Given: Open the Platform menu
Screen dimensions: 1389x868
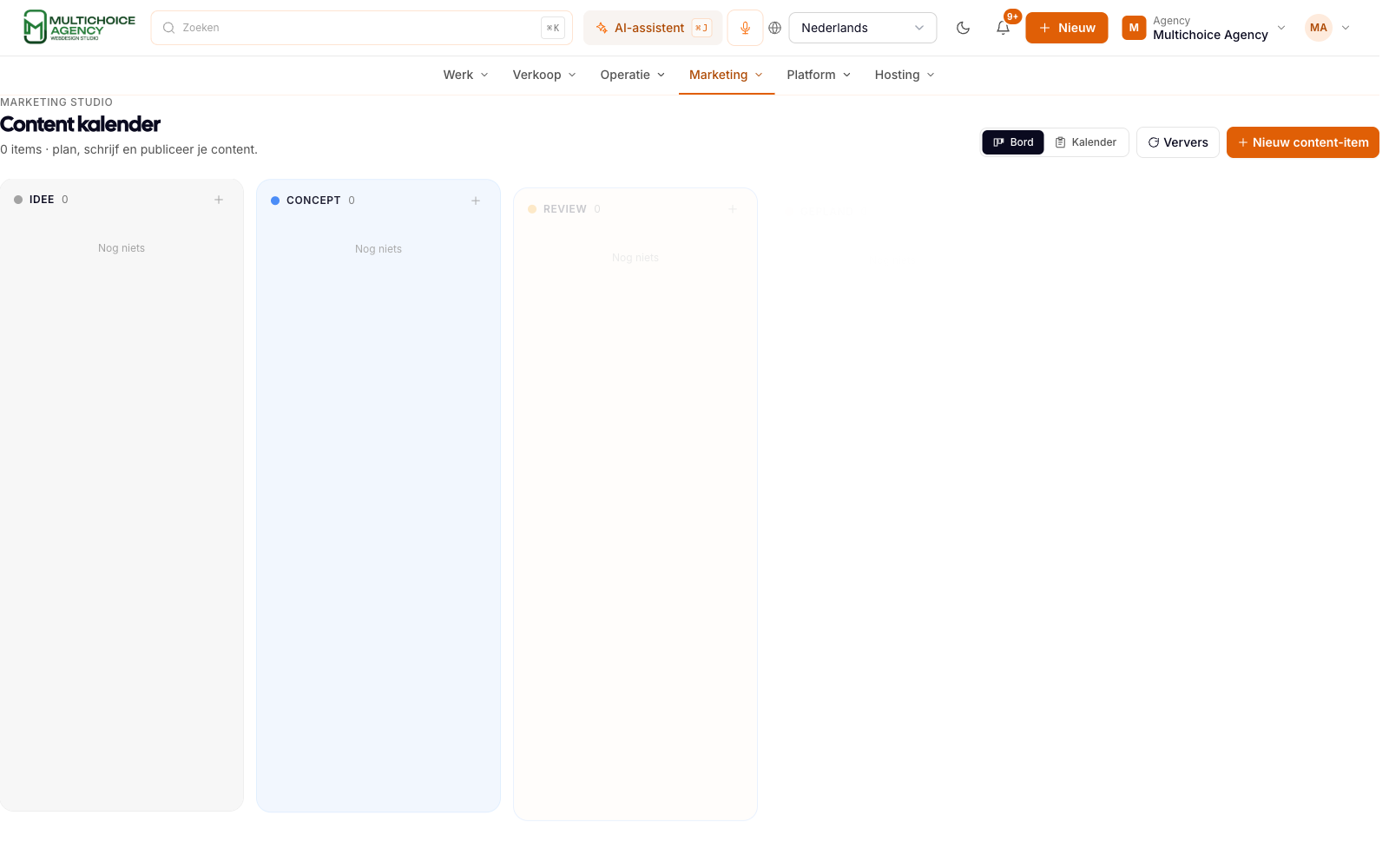Looking at the screenshot, I should [819, 75].
